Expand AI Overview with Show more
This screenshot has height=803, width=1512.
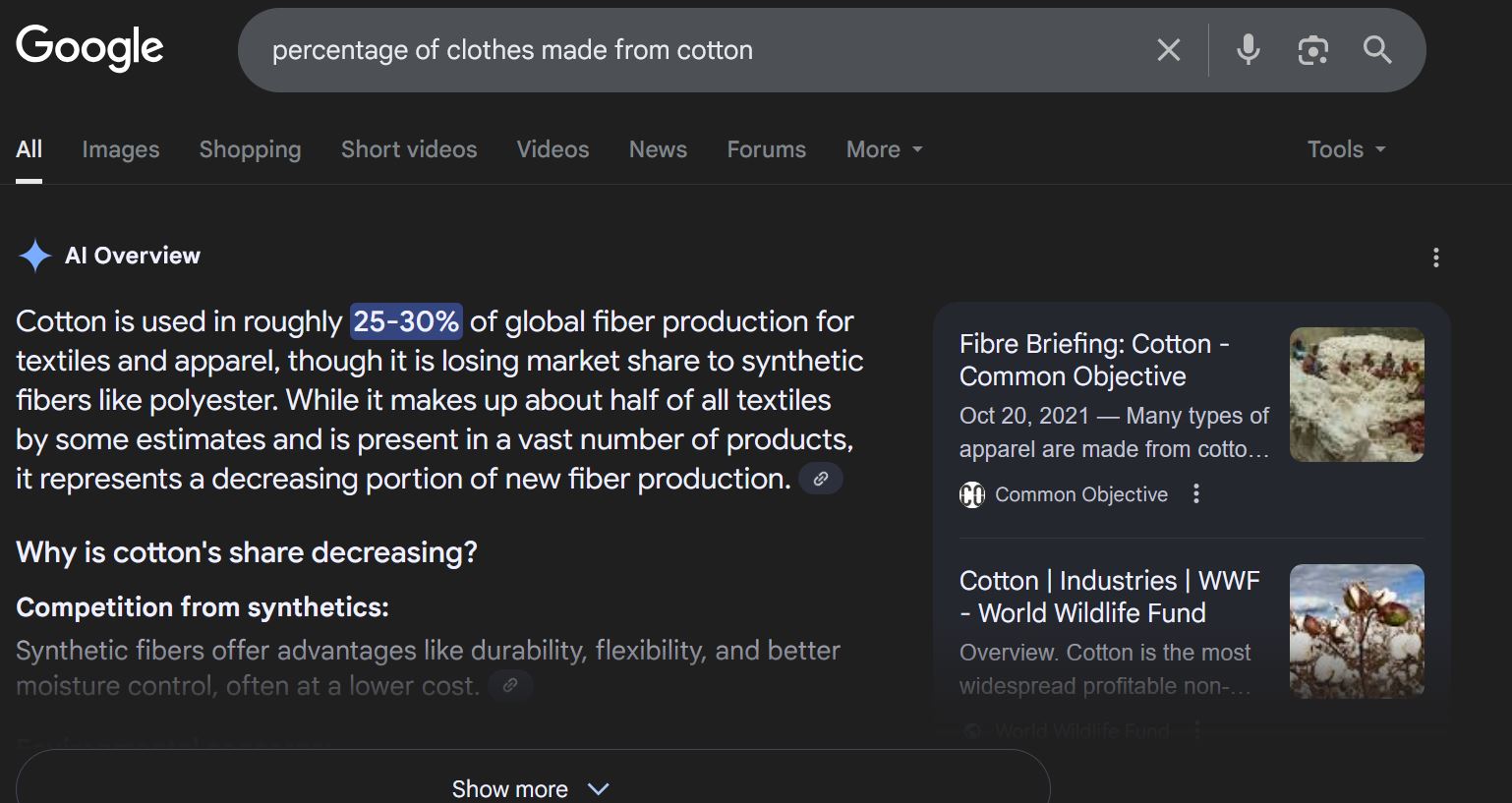click(531, 788)
